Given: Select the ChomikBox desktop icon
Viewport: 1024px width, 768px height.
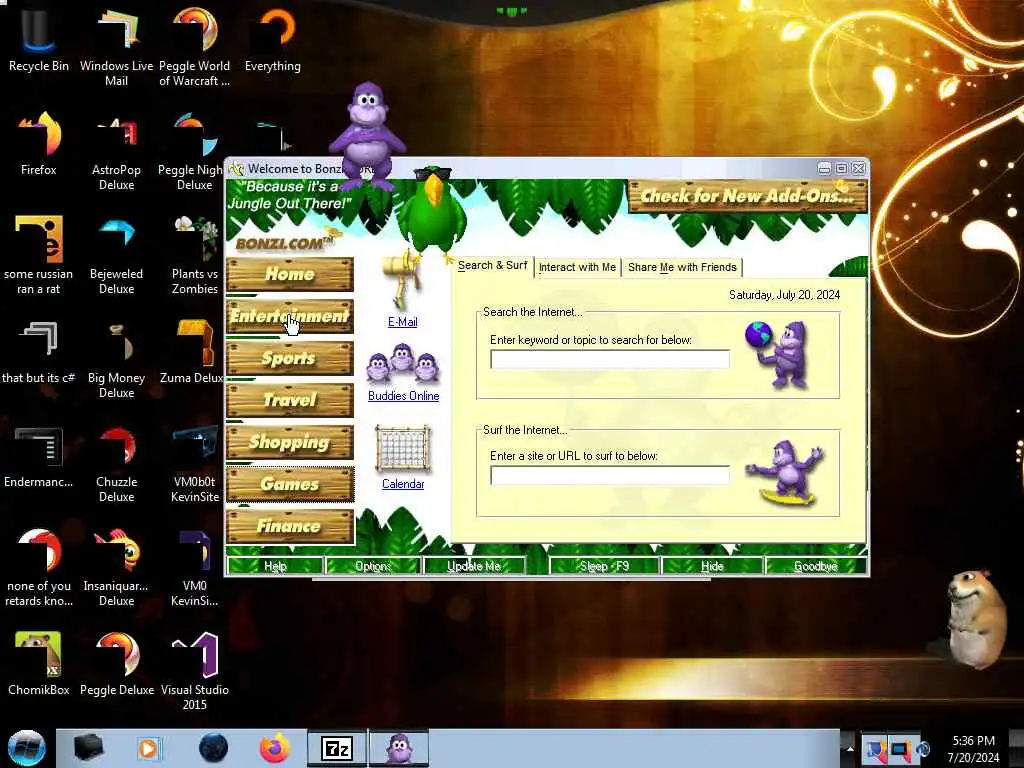Looking at the screenshot, I should (39, 664).
